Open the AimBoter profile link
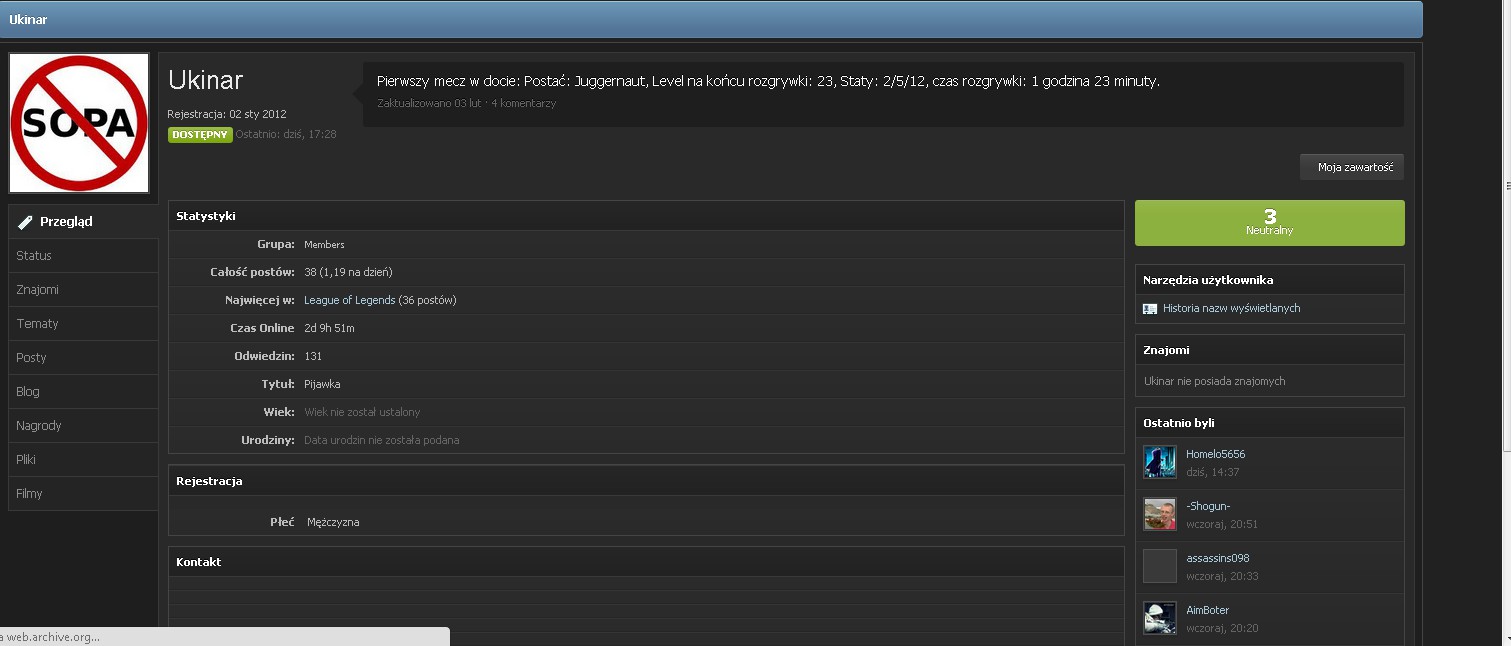 click(1207, 610)
